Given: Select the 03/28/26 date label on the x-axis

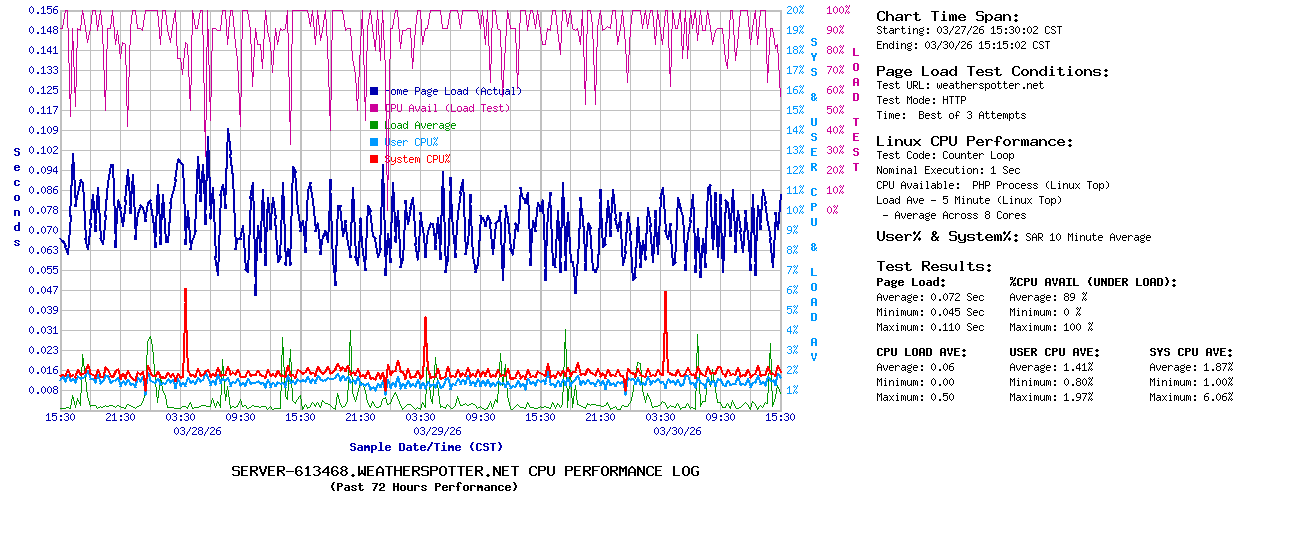Looking at the screenshot, I should [x=199, y=431].
